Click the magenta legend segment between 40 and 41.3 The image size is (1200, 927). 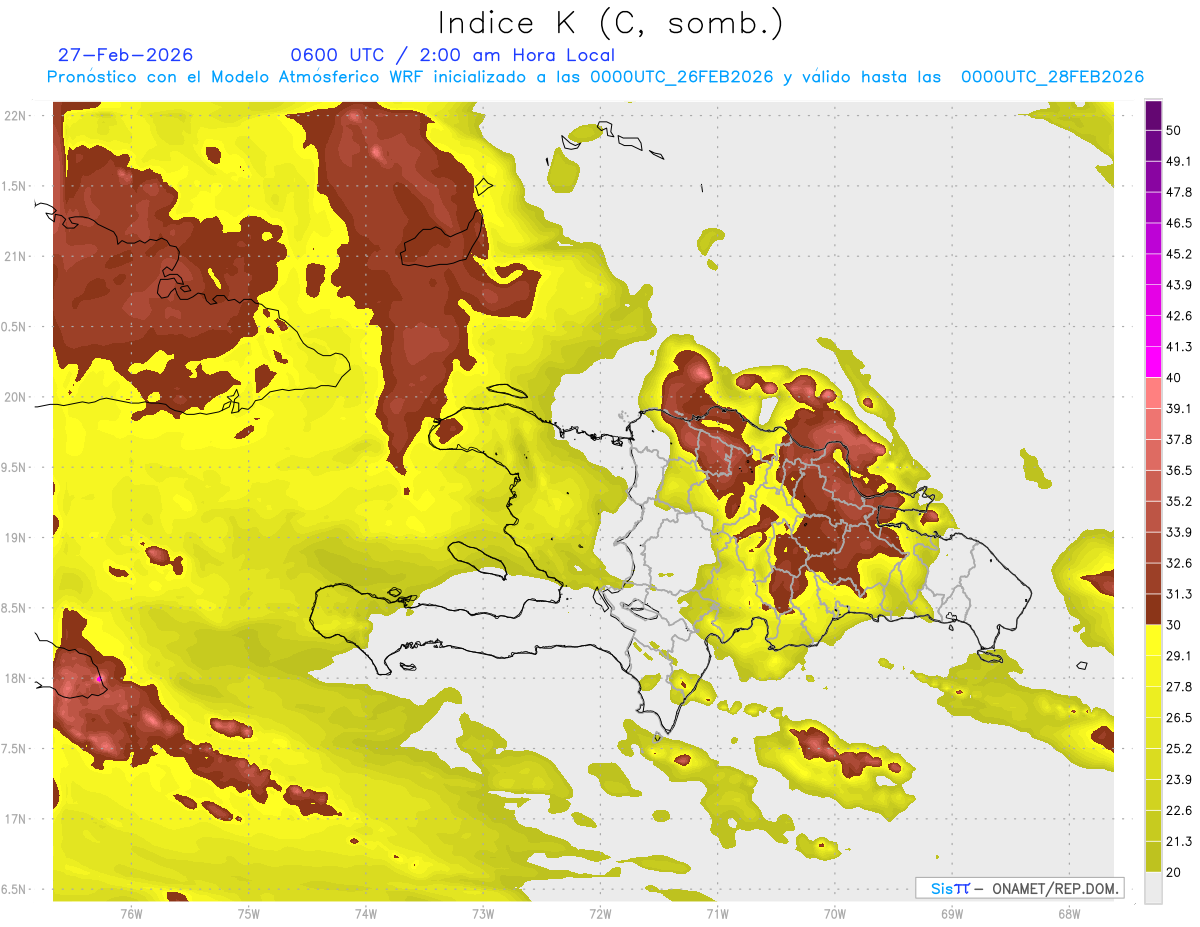click(x=1153, y=362)
